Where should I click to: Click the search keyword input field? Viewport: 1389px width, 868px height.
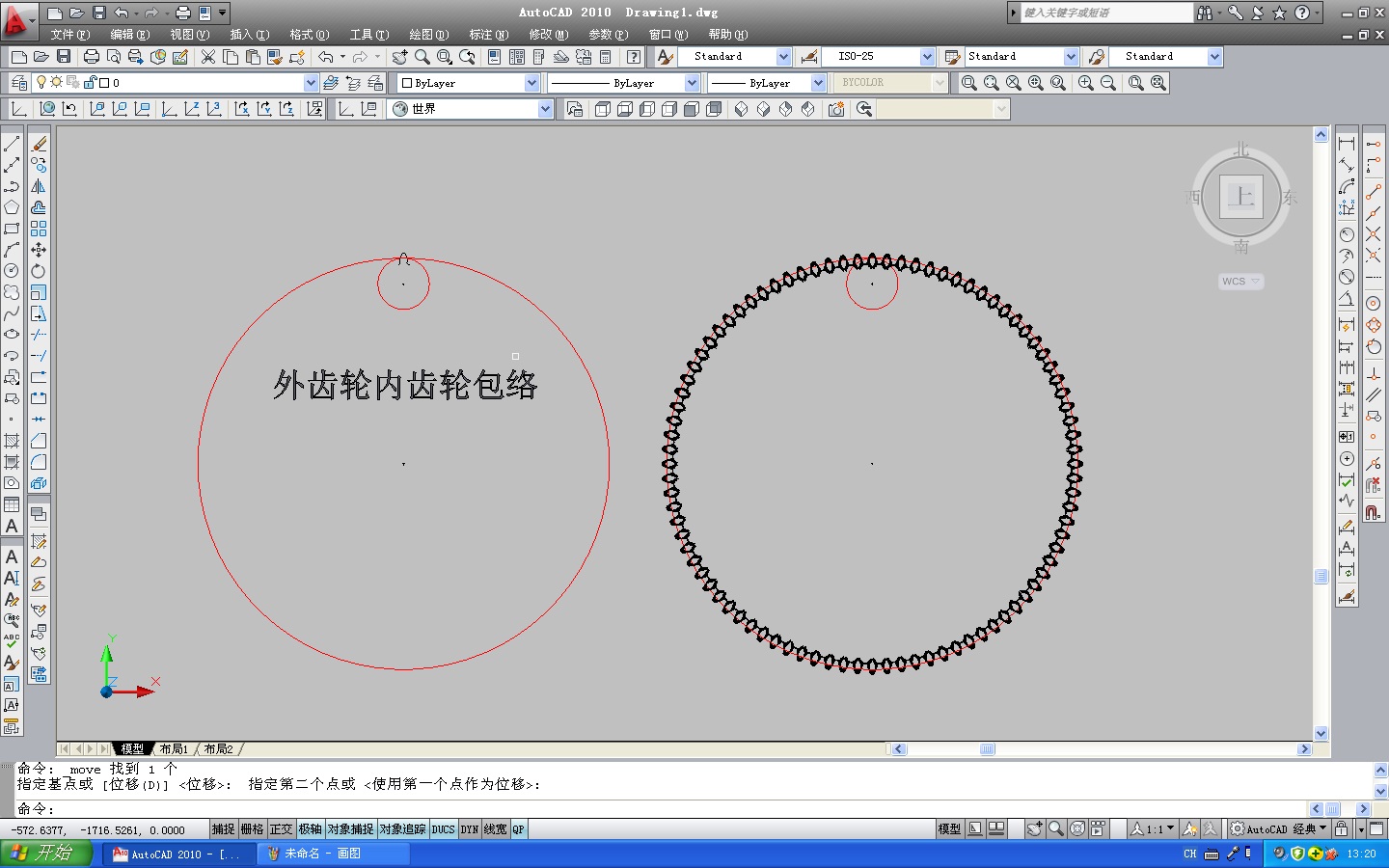[1105, 13]
